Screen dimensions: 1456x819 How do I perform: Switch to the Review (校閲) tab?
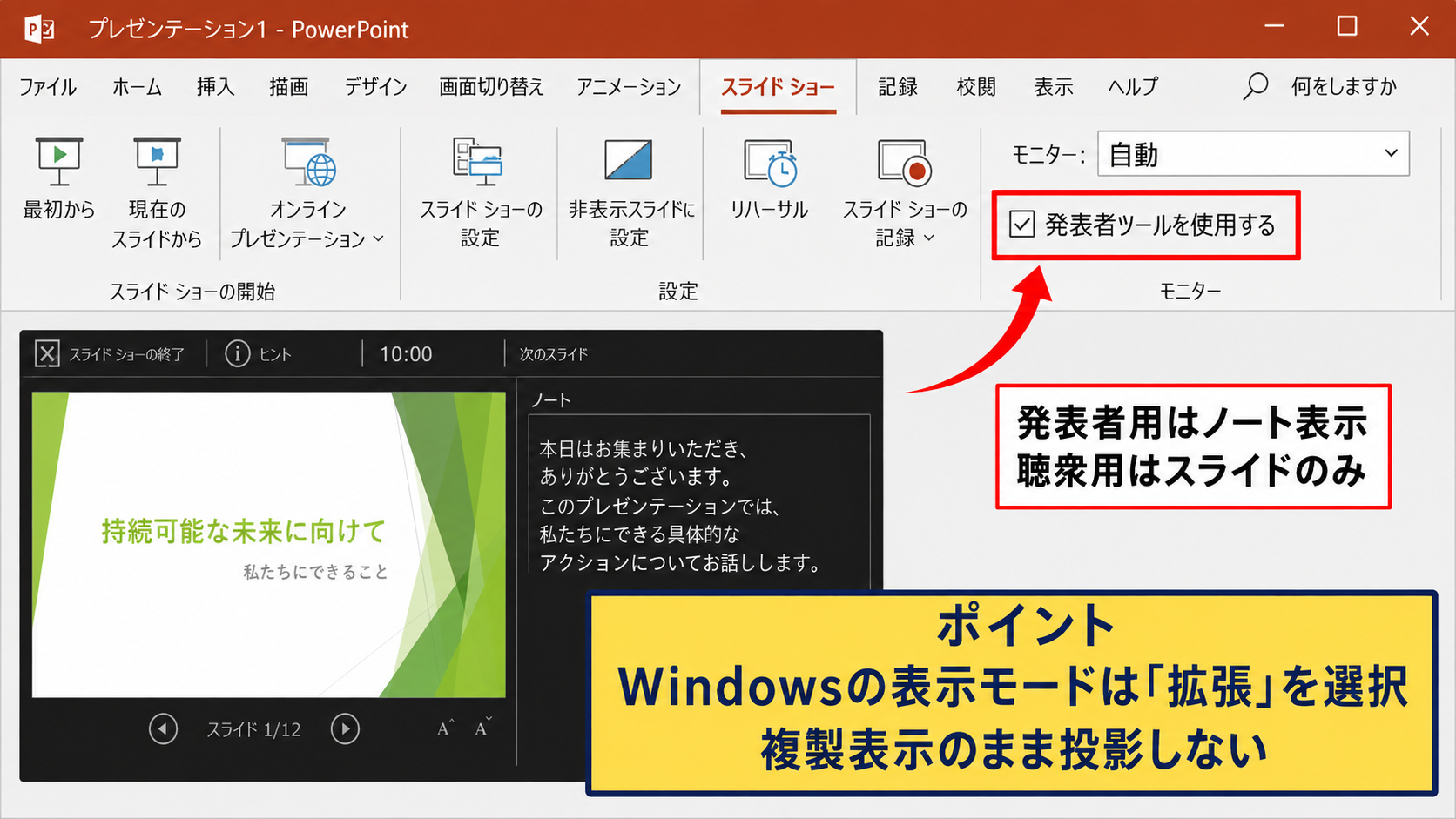tap(975, 87)
